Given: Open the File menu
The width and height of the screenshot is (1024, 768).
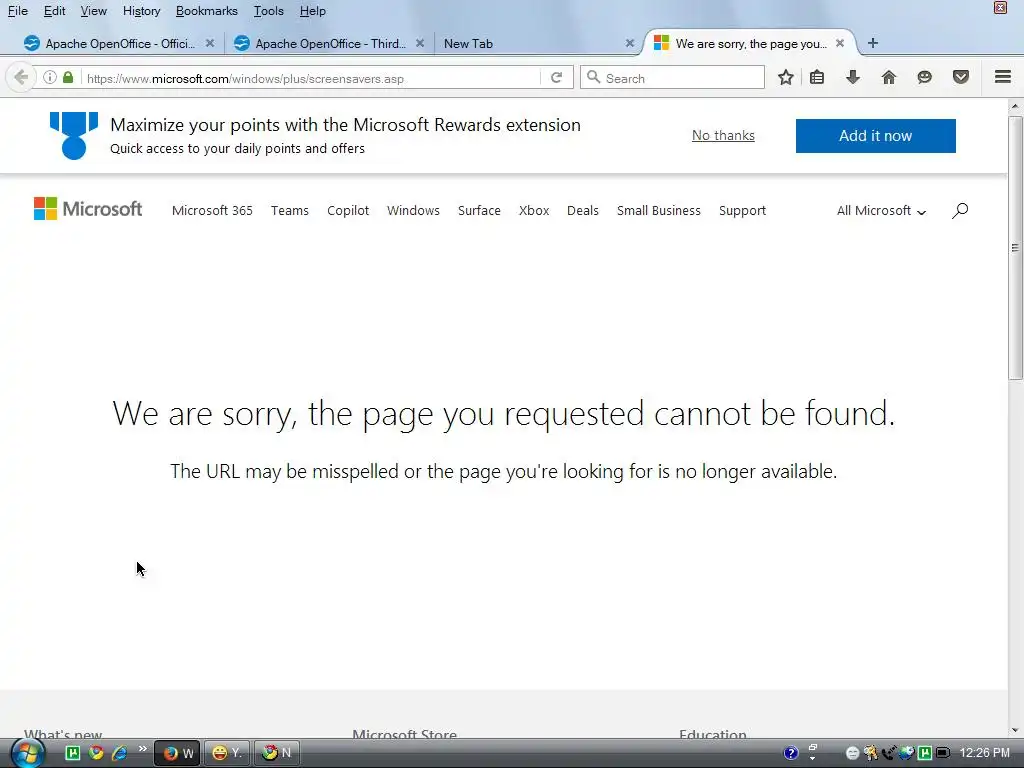Looking at the screenshot, I should (x=18, y=11).
